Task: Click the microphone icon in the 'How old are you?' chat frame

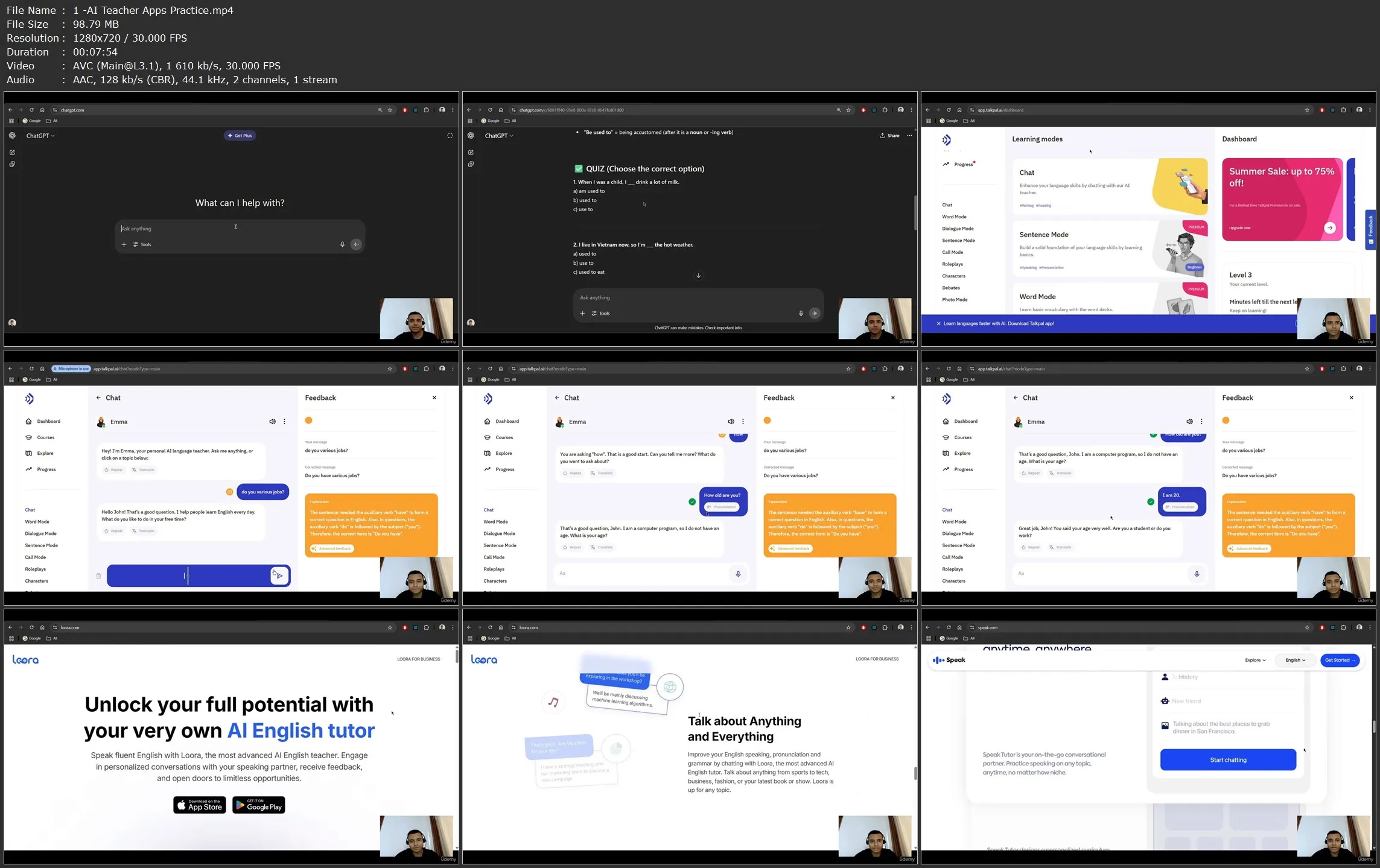Action: point(738,574)
